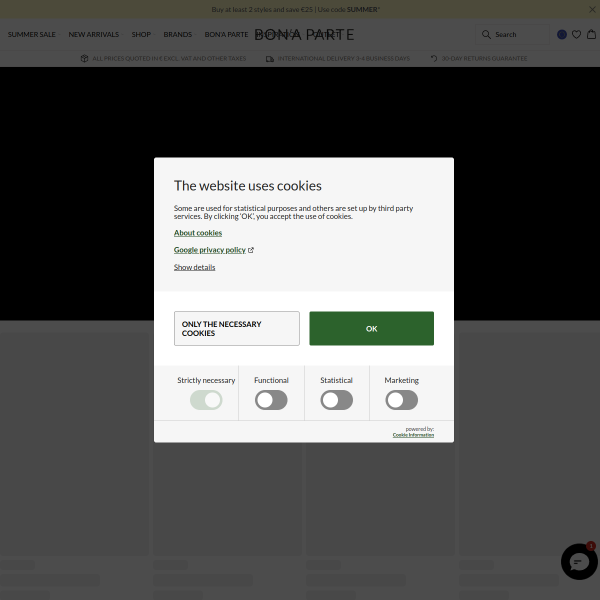600x600 pixels.
Task: Enable Marketing cookies switch
Action: click(x=401, y=400)
